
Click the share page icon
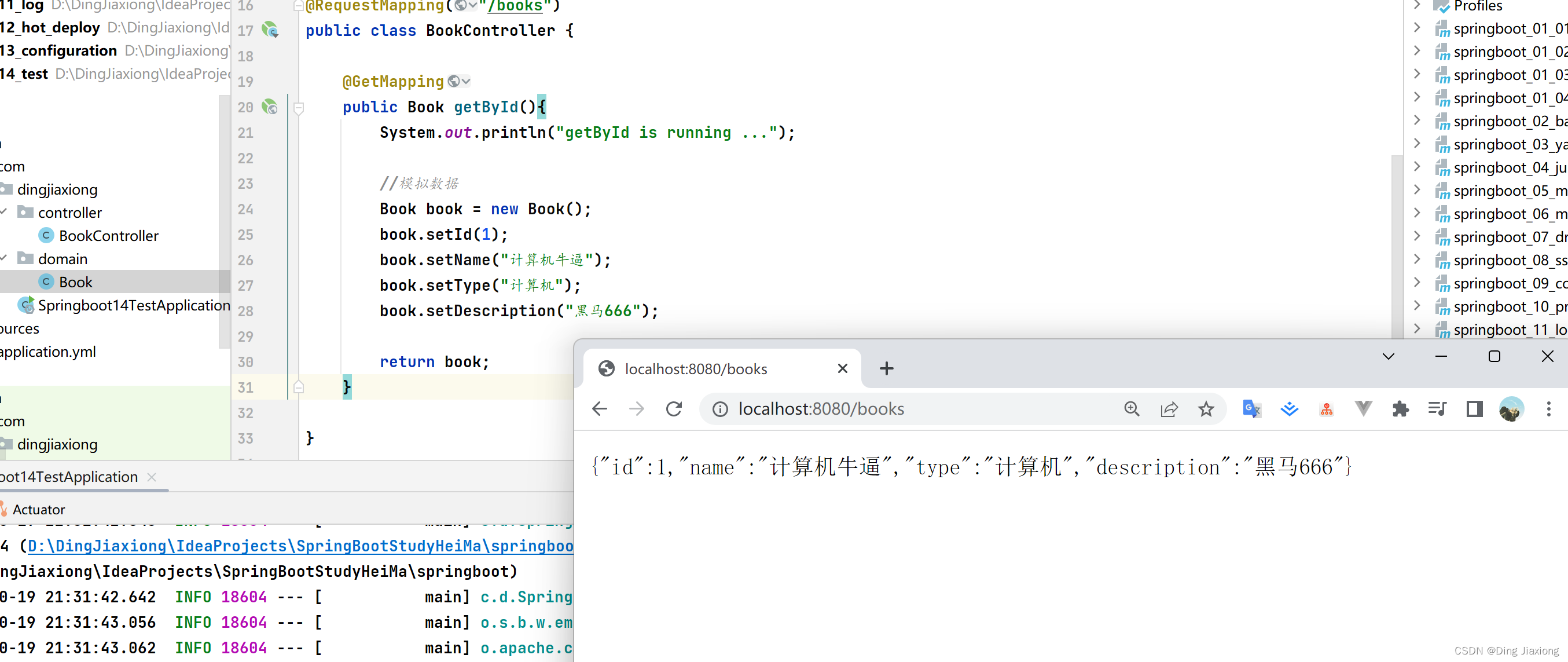coord(1169,409)
